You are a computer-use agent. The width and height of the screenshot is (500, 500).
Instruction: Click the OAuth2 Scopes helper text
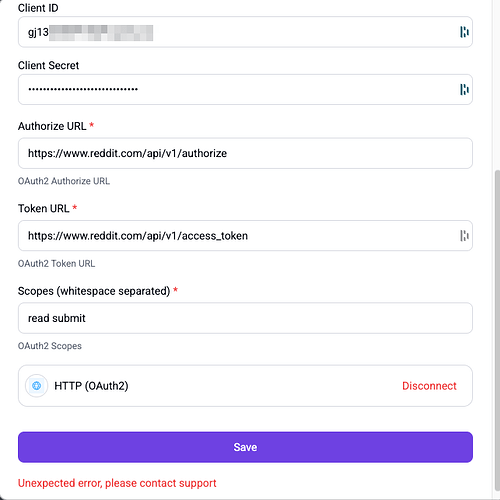click(50, 346)
